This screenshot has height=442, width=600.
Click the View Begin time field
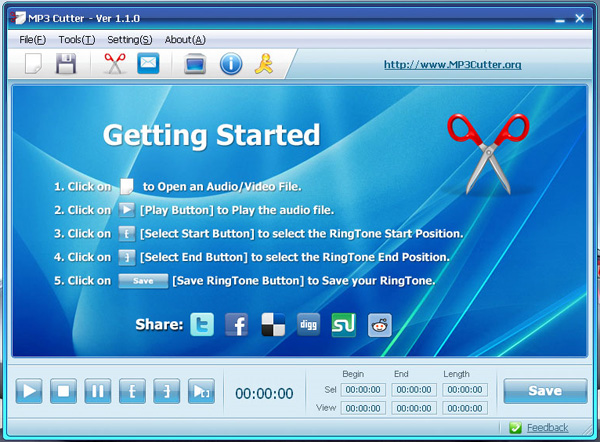pos(363,408)
